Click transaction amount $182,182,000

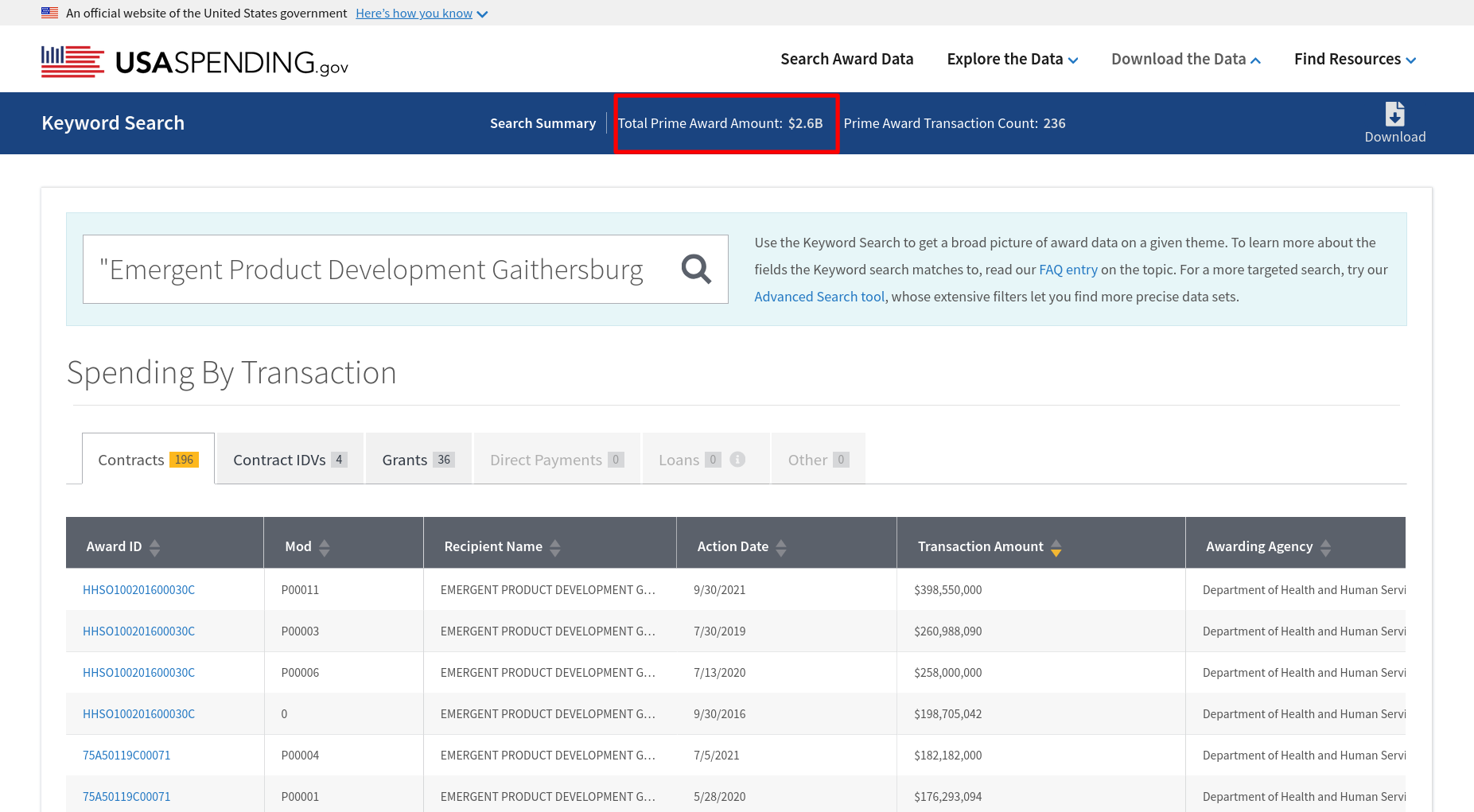[947, 755]
